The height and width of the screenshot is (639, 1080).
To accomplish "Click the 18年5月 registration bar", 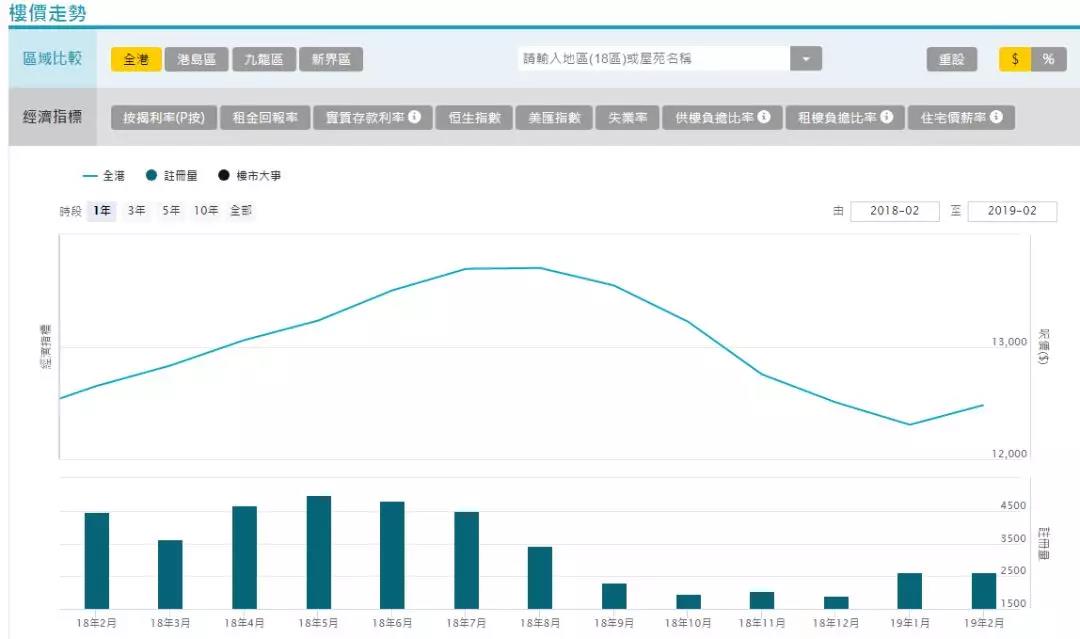I will [319, 552].
